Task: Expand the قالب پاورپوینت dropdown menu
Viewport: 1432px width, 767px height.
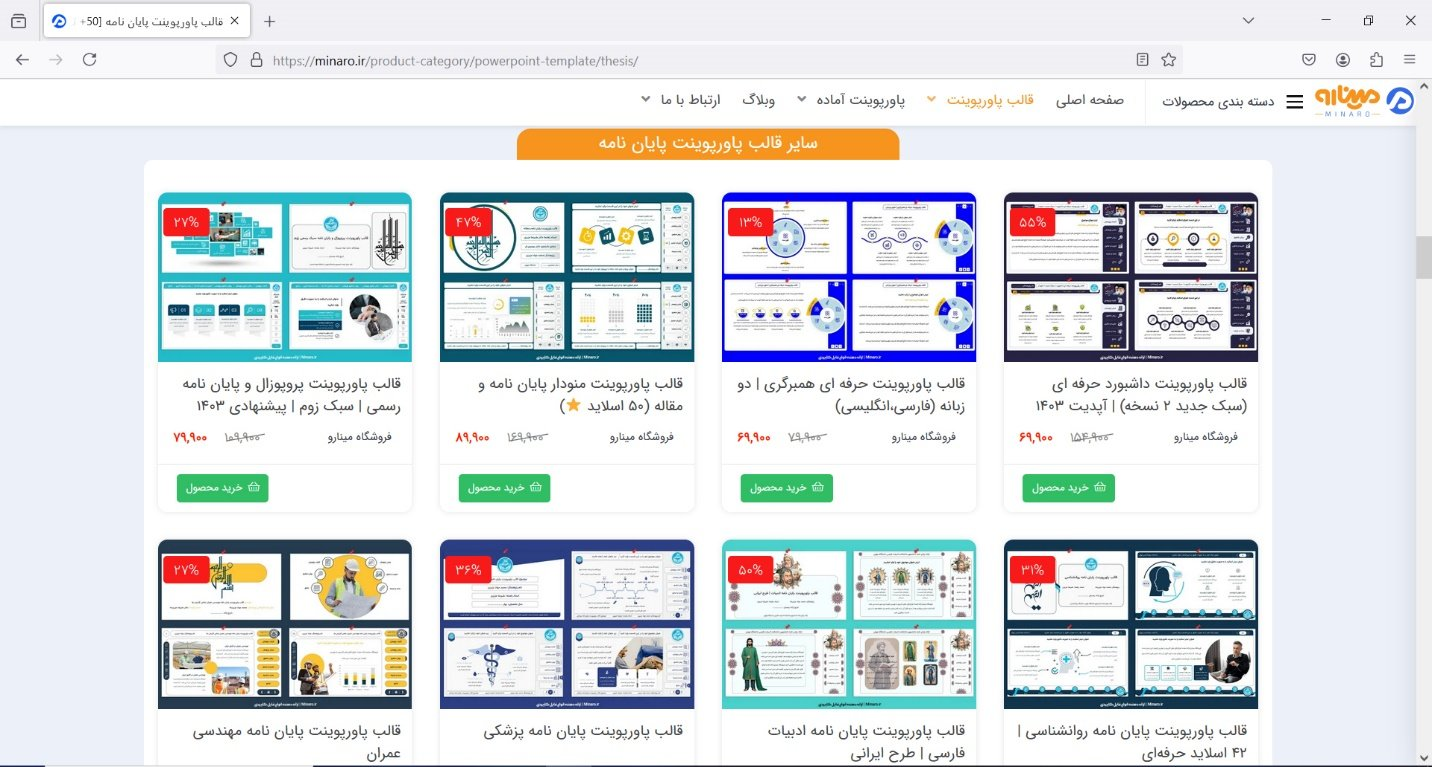Action: click(x=934, y=100)
